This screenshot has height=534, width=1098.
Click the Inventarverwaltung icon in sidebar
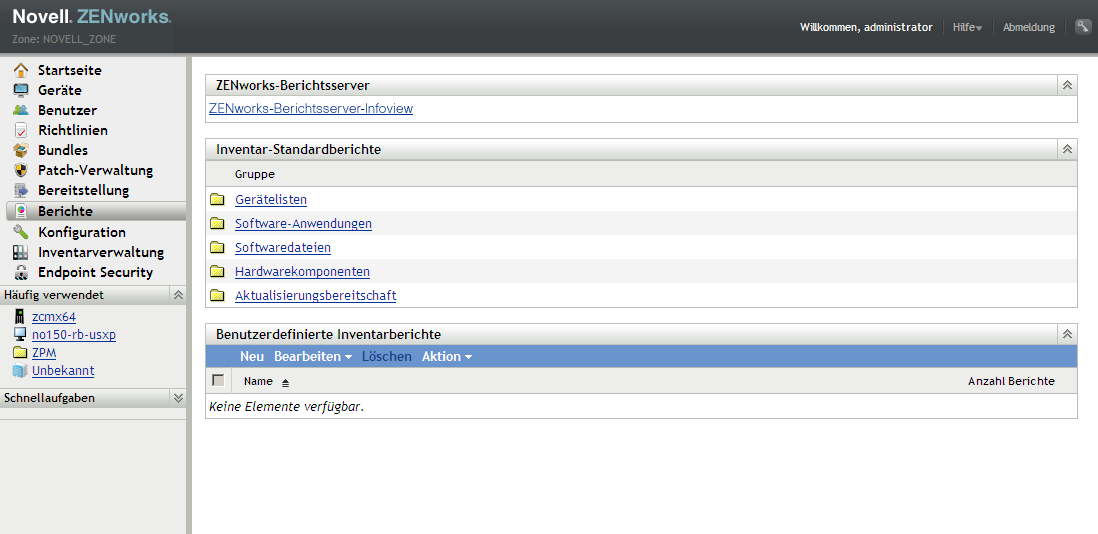[x=20, y=252]
